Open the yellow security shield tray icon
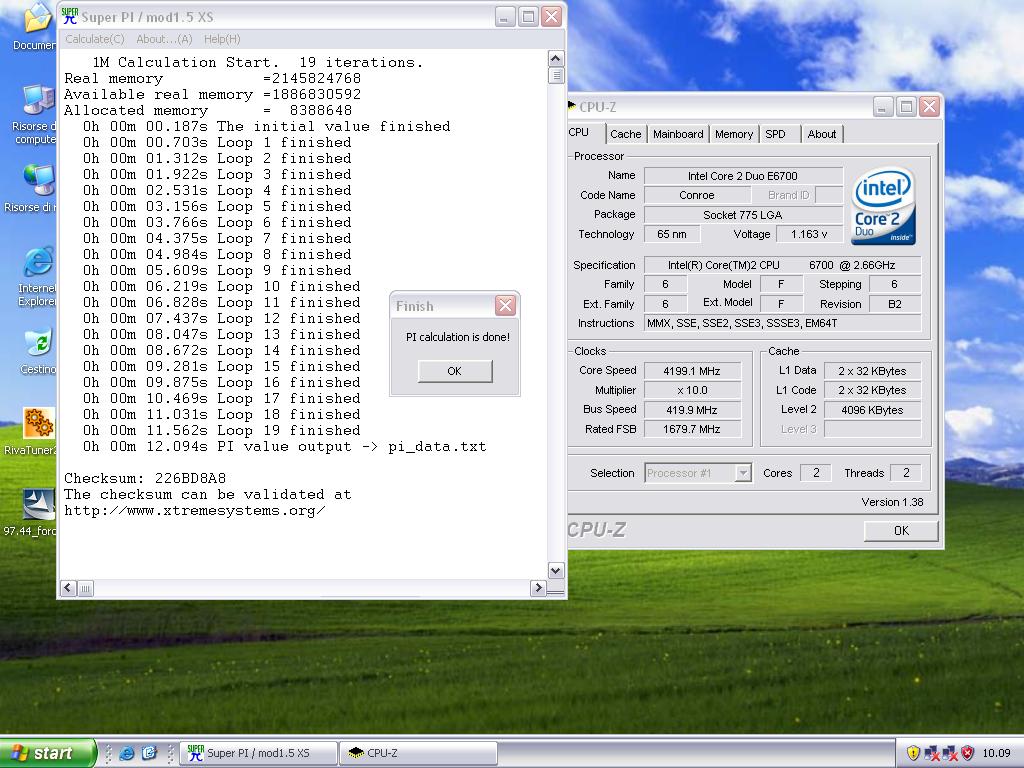The width and height of the screenshot is (1024, 768). (x=913, y=753)
